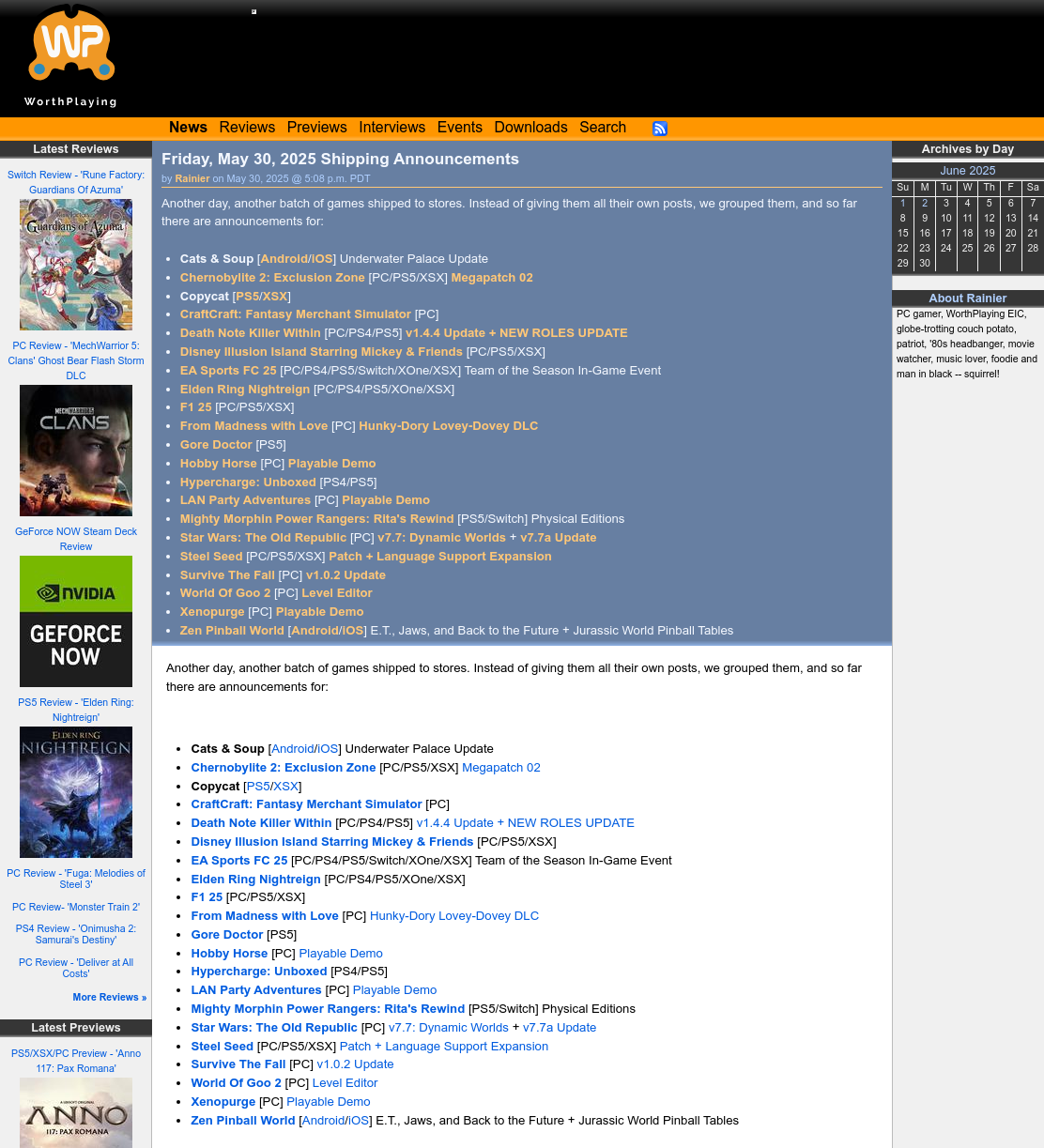1044x1148 pixels.
Task: Click the WorthPlaying logo
Action: (71, 56)
